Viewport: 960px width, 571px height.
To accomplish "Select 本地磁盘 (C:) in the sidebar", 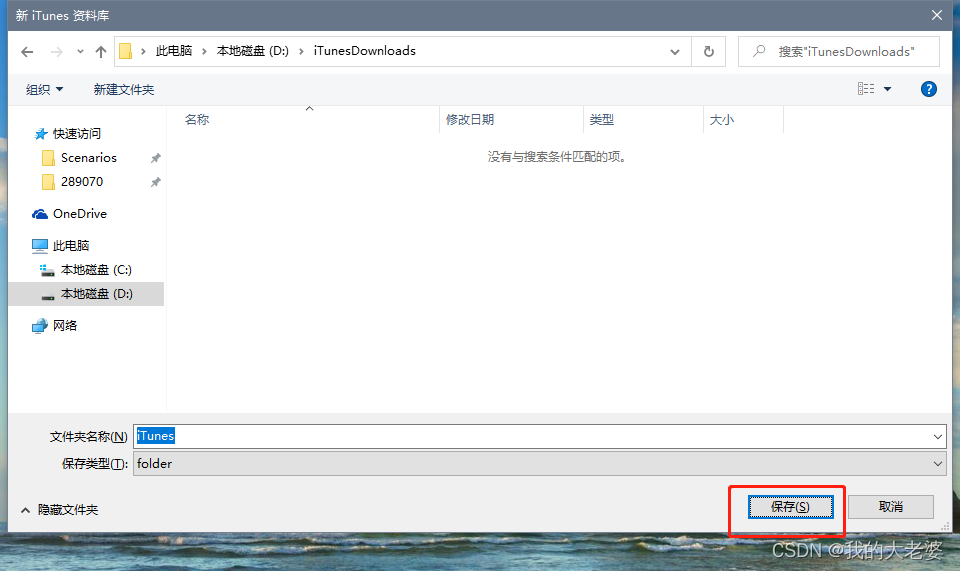I will tap(96, 270).
